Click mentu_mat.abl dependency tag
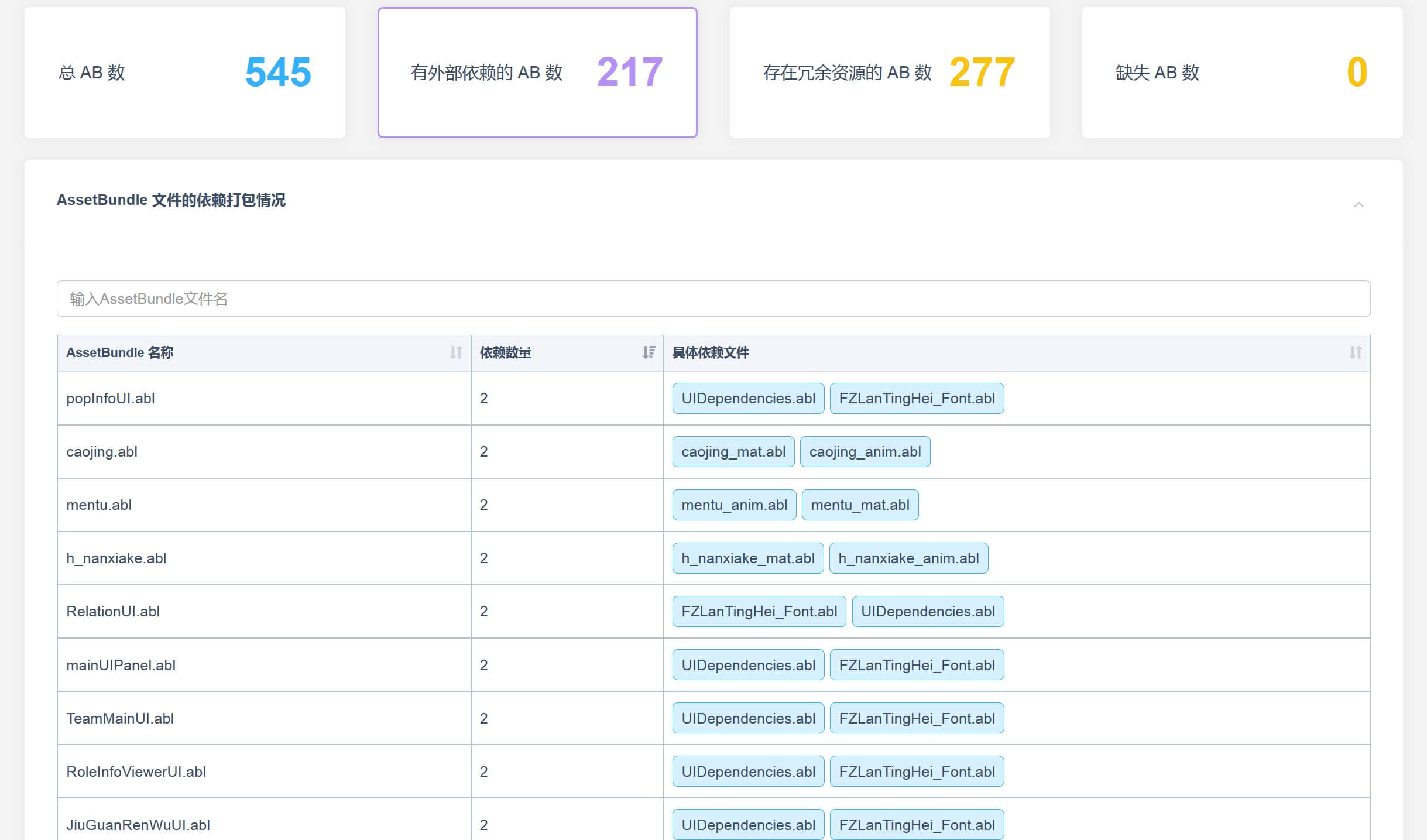1427x840 pixels. click(x=859, y=505)
